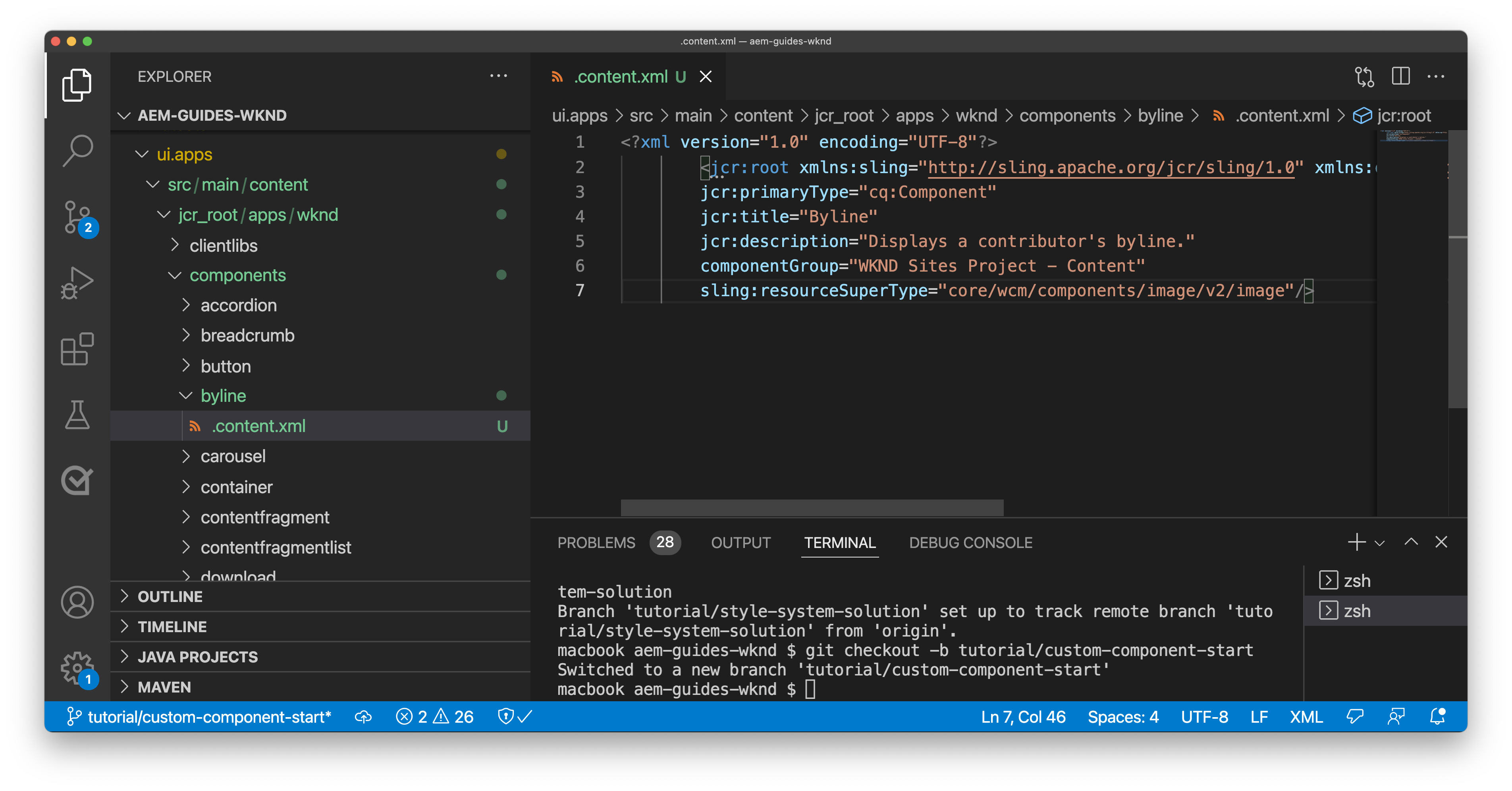Open the new terminal launch profile dropdown
Image resolution: width=1512 pixels, height=791 pixels.
coord(1379,543)
